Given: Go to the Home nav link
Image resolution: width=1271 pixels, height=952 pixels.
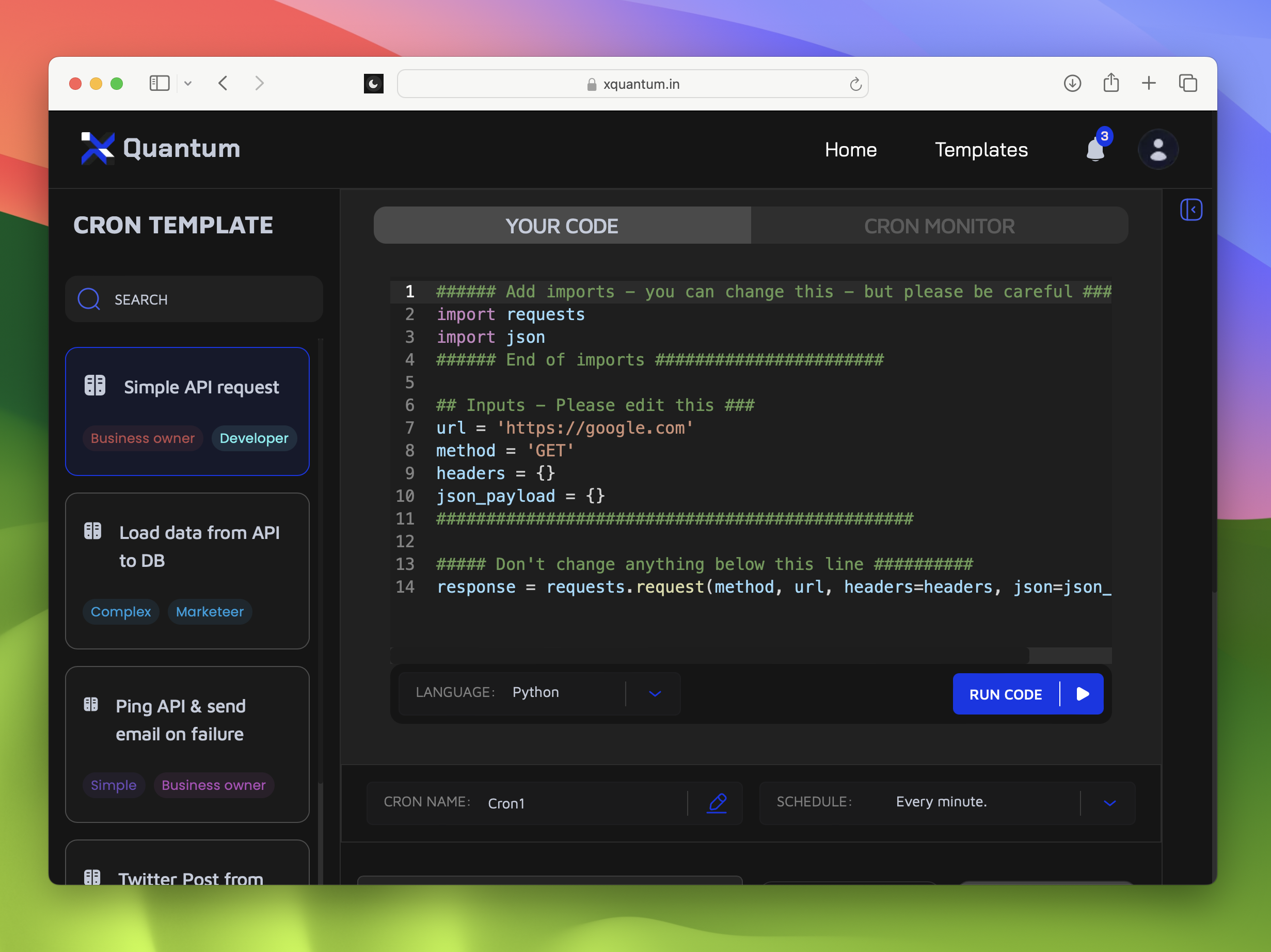Looking at the screenshot, I should (850, 150).
